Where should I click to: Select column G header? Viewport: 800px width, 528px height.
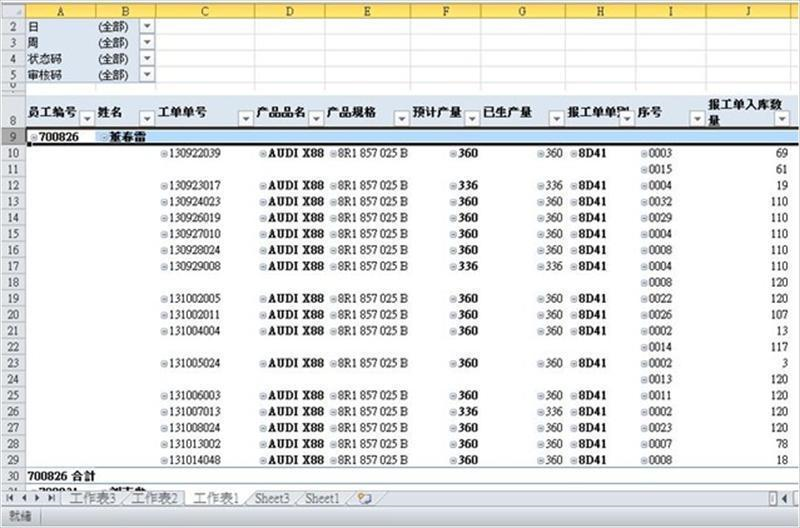[522, 11]
